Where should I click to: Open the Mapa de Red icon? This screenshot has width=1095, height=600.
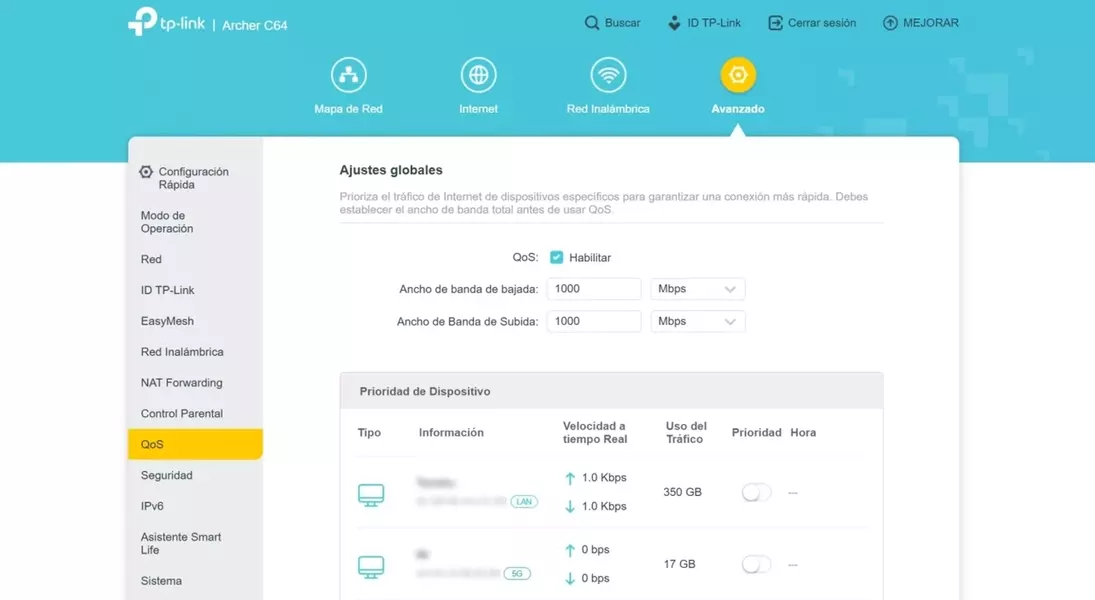tap(348, 75)
